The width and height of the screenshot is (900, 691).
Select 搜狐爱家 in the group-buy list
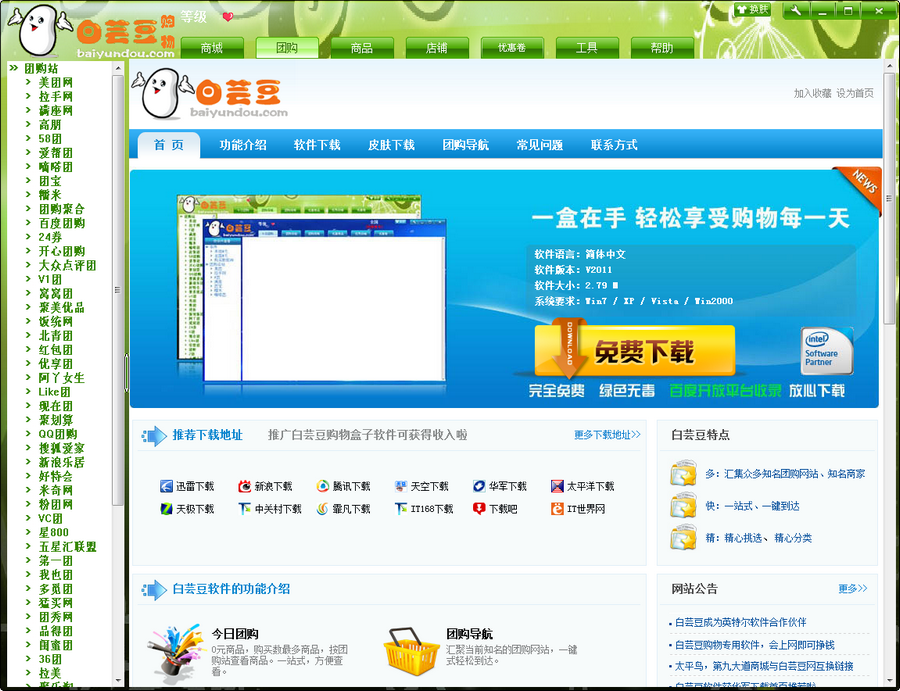(61, 448)
